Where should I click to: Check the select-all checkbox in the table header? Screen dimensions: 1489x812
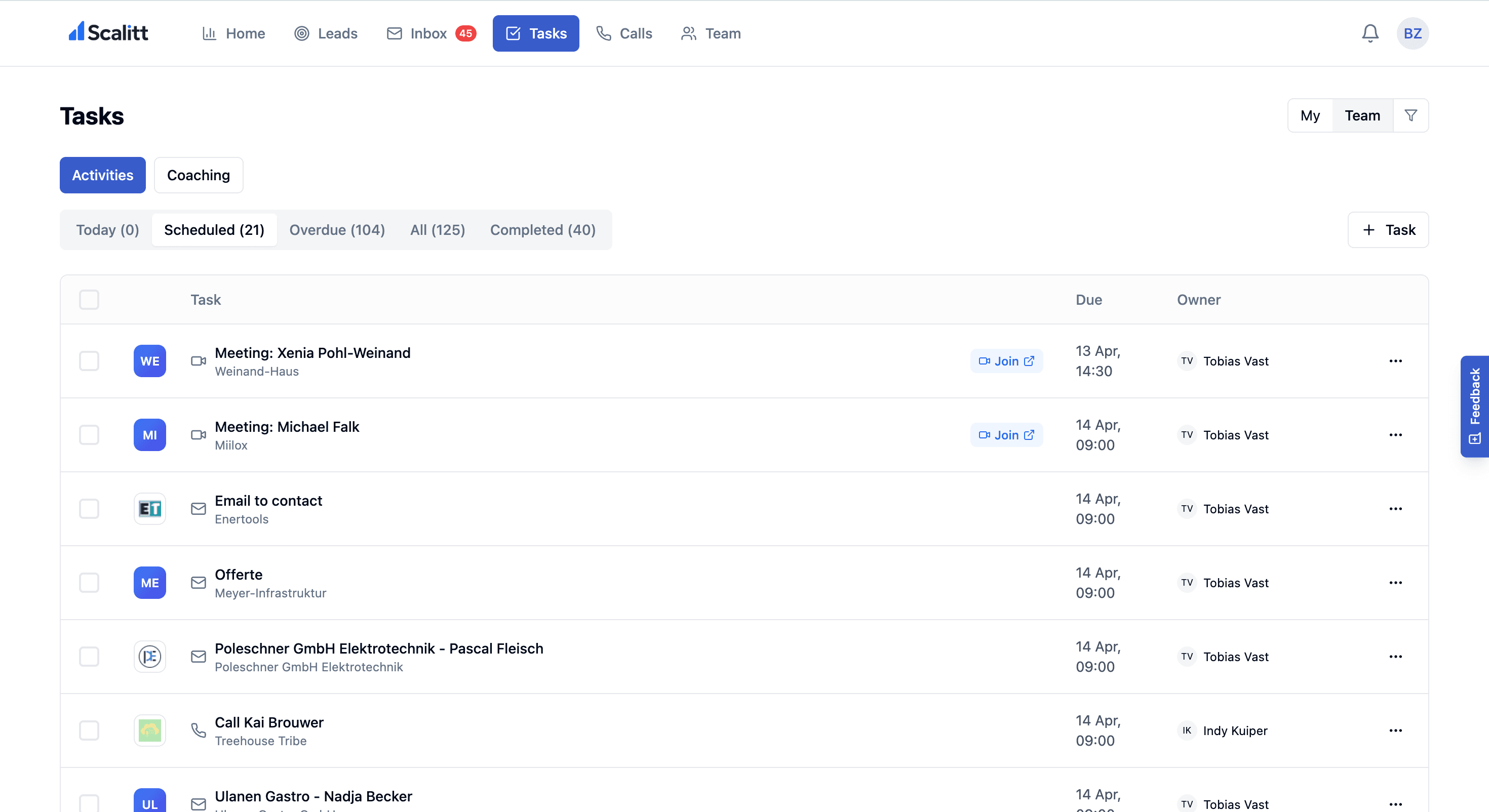tap(89, 299)
